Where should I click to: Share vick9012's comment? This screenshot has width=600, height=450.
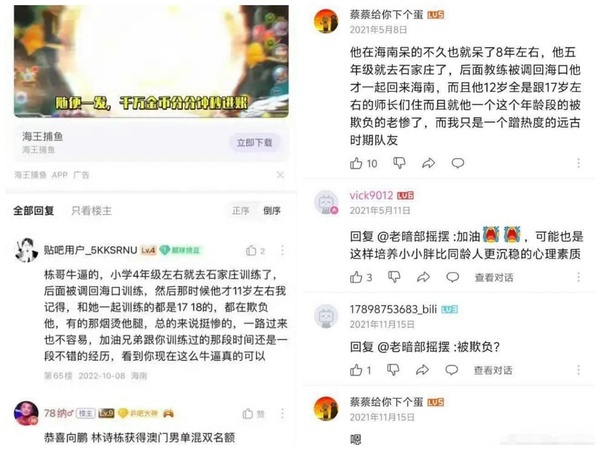click(x=423, y=277)
